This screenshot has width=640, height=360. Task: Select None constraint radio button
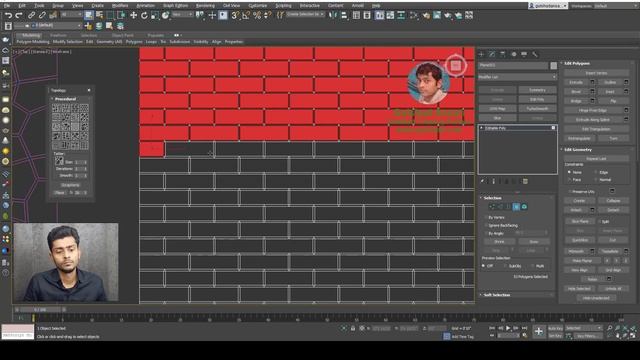click(x=569, y=172)
